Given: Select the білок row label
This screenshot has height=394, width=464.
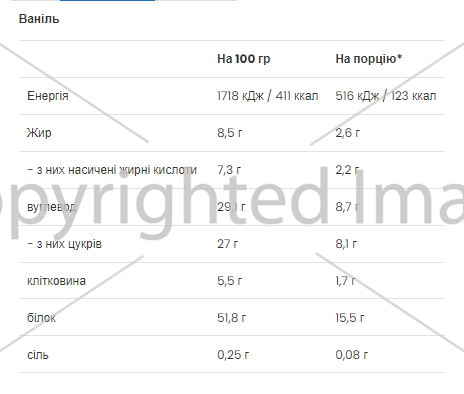Looking at the screenshot, I should point(41,318).
